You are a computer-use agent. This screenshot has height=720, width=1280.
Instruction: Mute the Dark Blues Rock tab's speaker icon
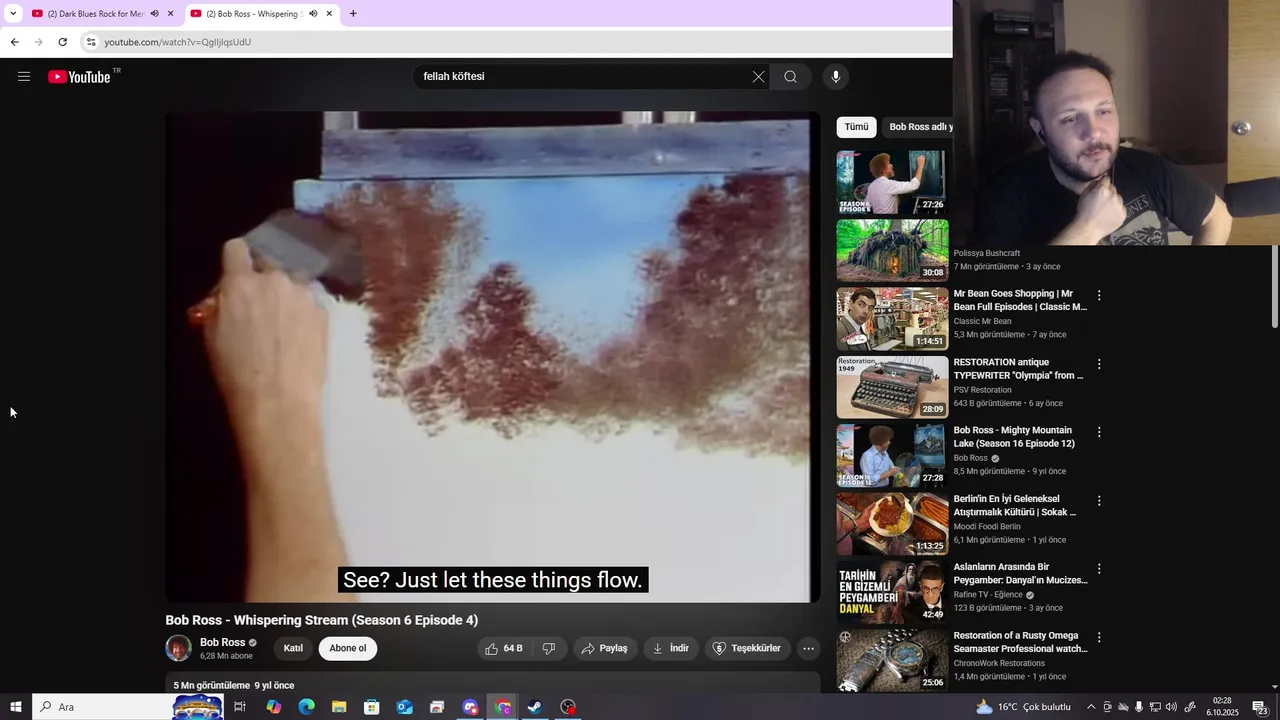point(154,14)
